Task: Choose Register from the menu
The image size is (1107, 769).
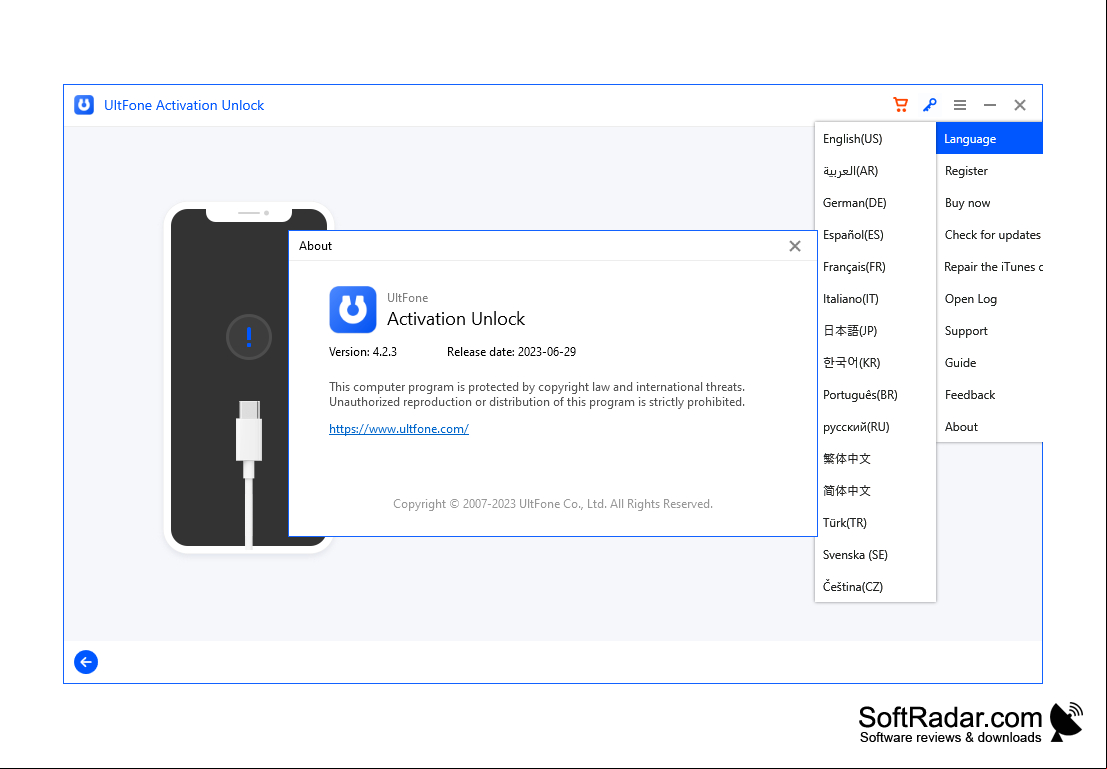Action: [x=989, y=171]
